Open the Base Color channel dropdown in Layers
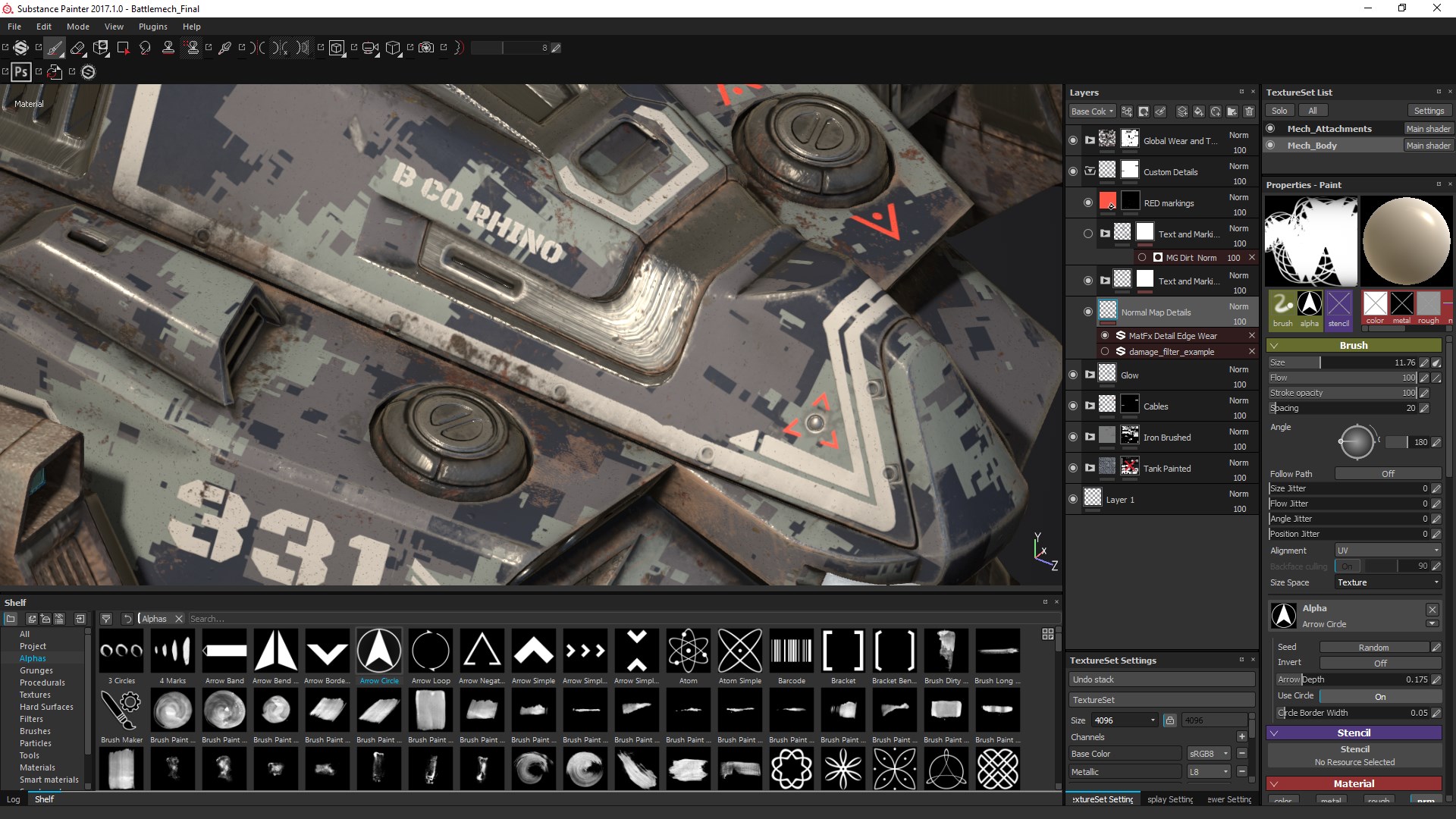This screenshot has height=819, width=1456. 1092,111
